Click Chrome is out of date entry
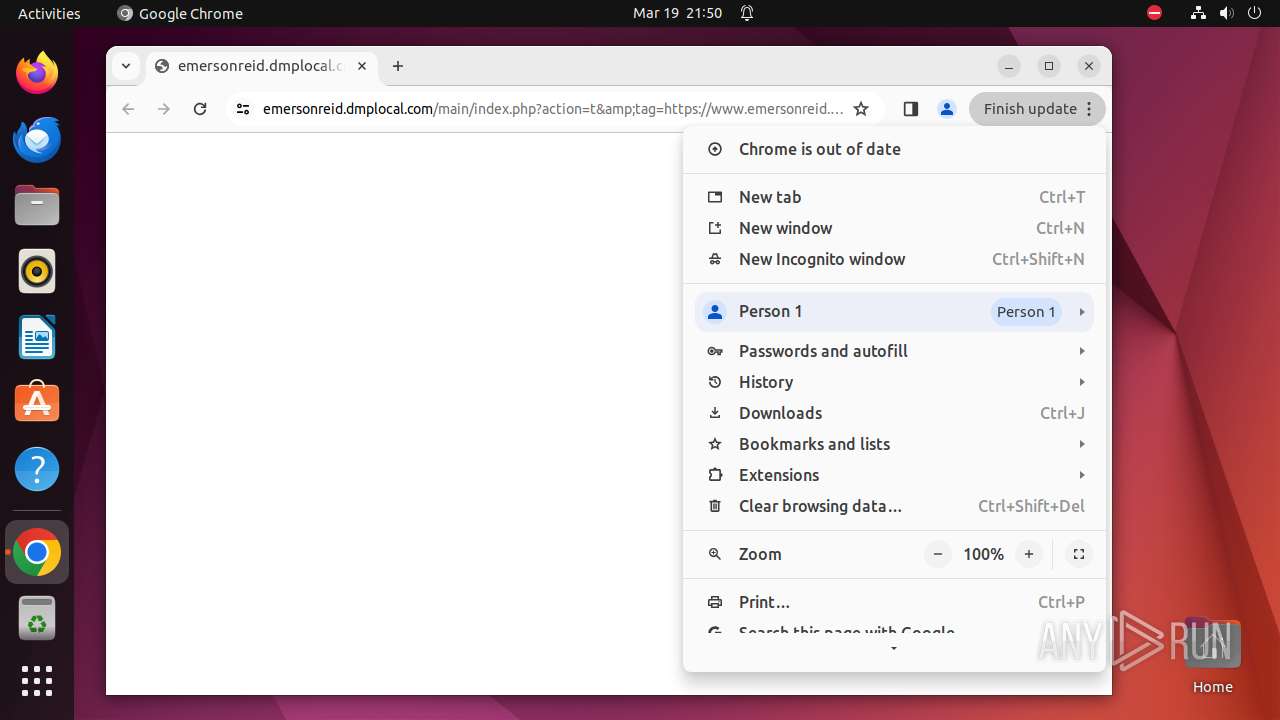Screen dimensions: 1280x720 tap(895, 149)
